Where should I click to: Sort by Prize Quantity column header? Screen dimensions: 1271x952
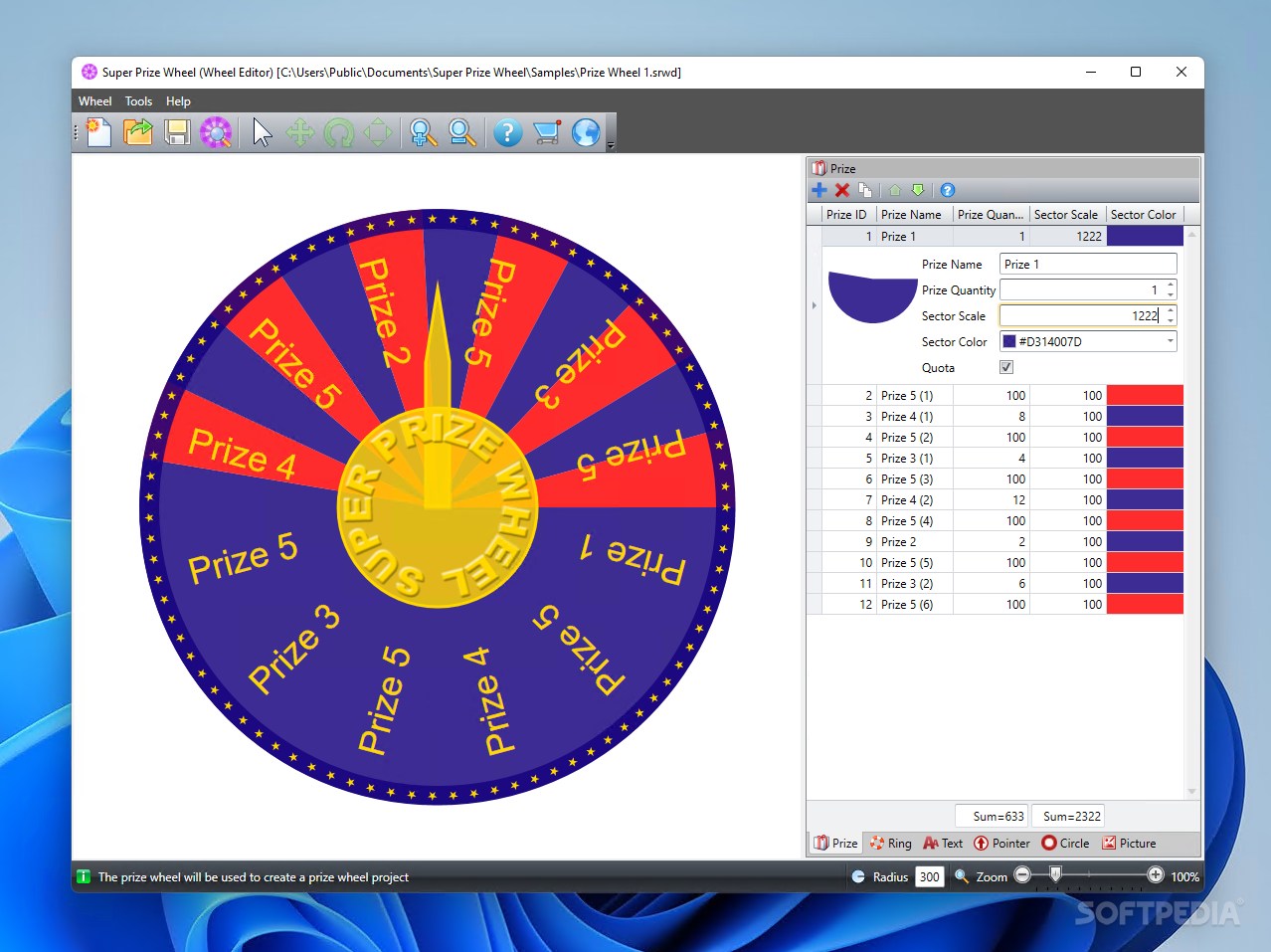[991, 214]
